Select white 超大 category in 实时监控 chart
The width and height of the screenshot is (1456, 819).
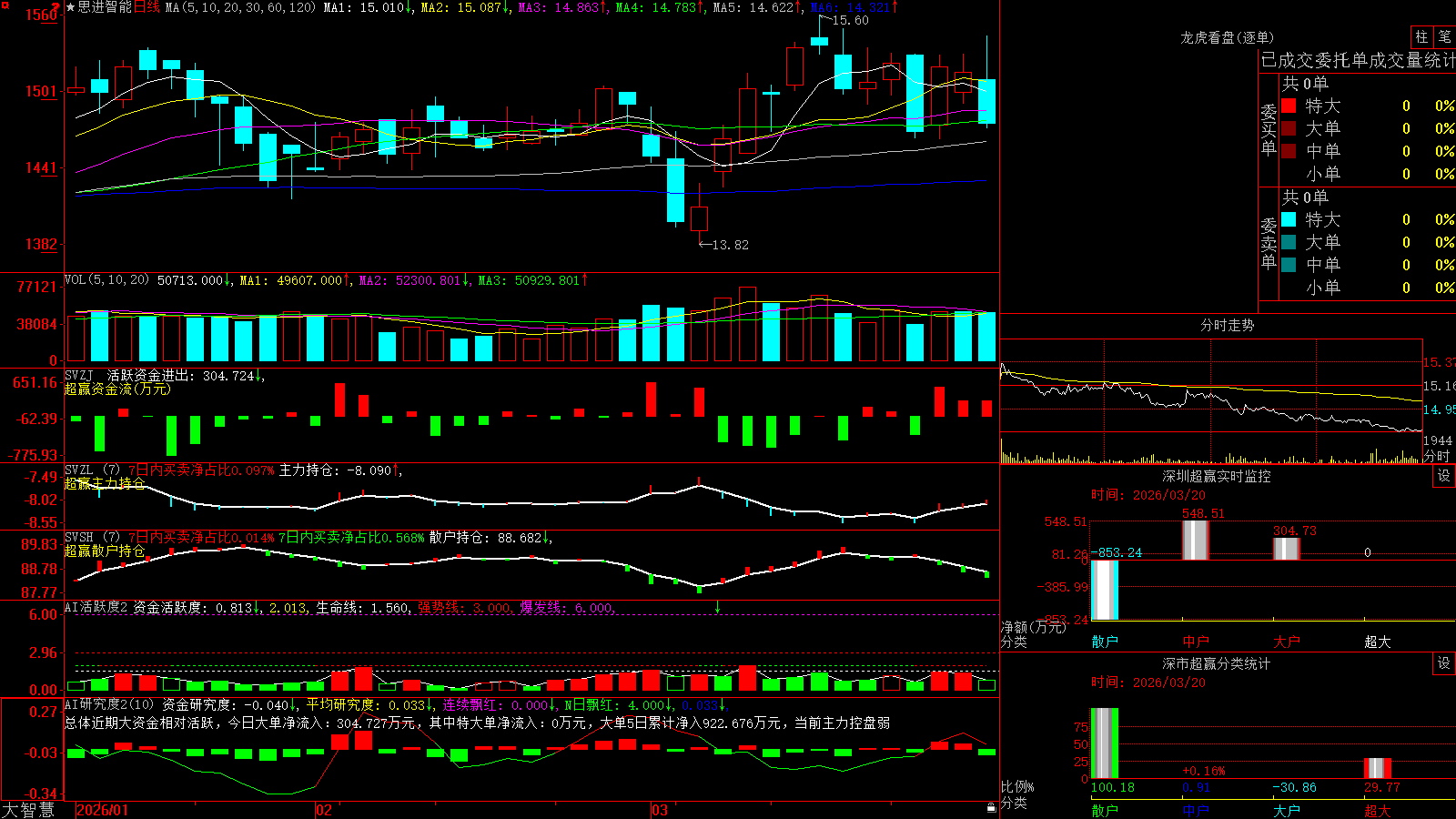1378,642
